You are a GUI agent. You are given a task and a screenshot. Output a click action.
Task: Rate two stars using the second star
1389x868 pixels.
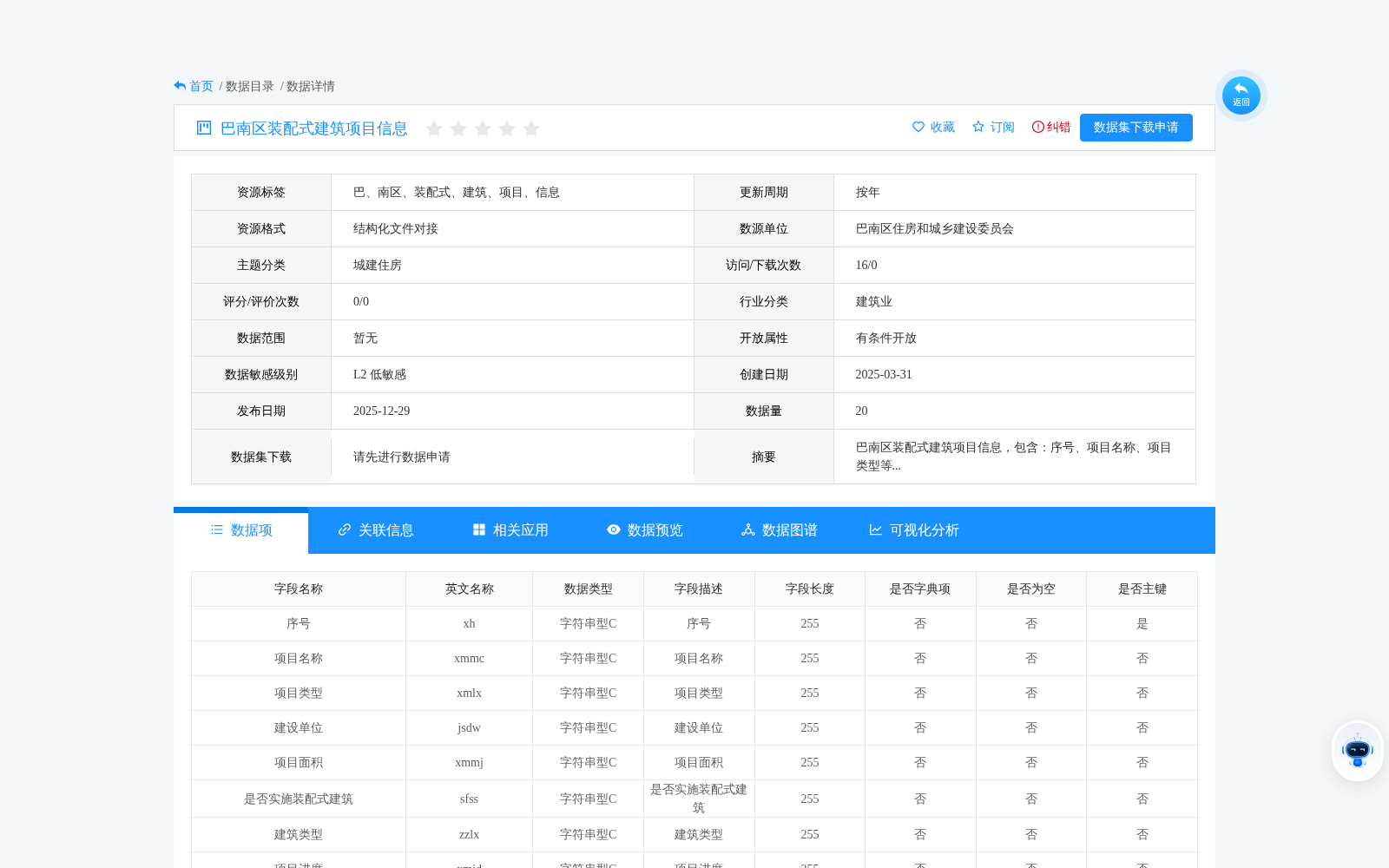click(458, 128)
